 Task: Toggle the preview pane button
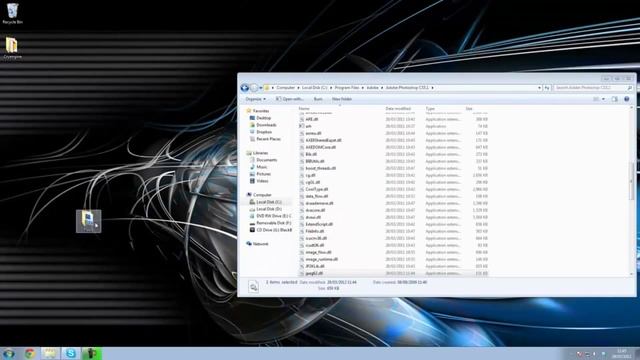click(615, 99)
